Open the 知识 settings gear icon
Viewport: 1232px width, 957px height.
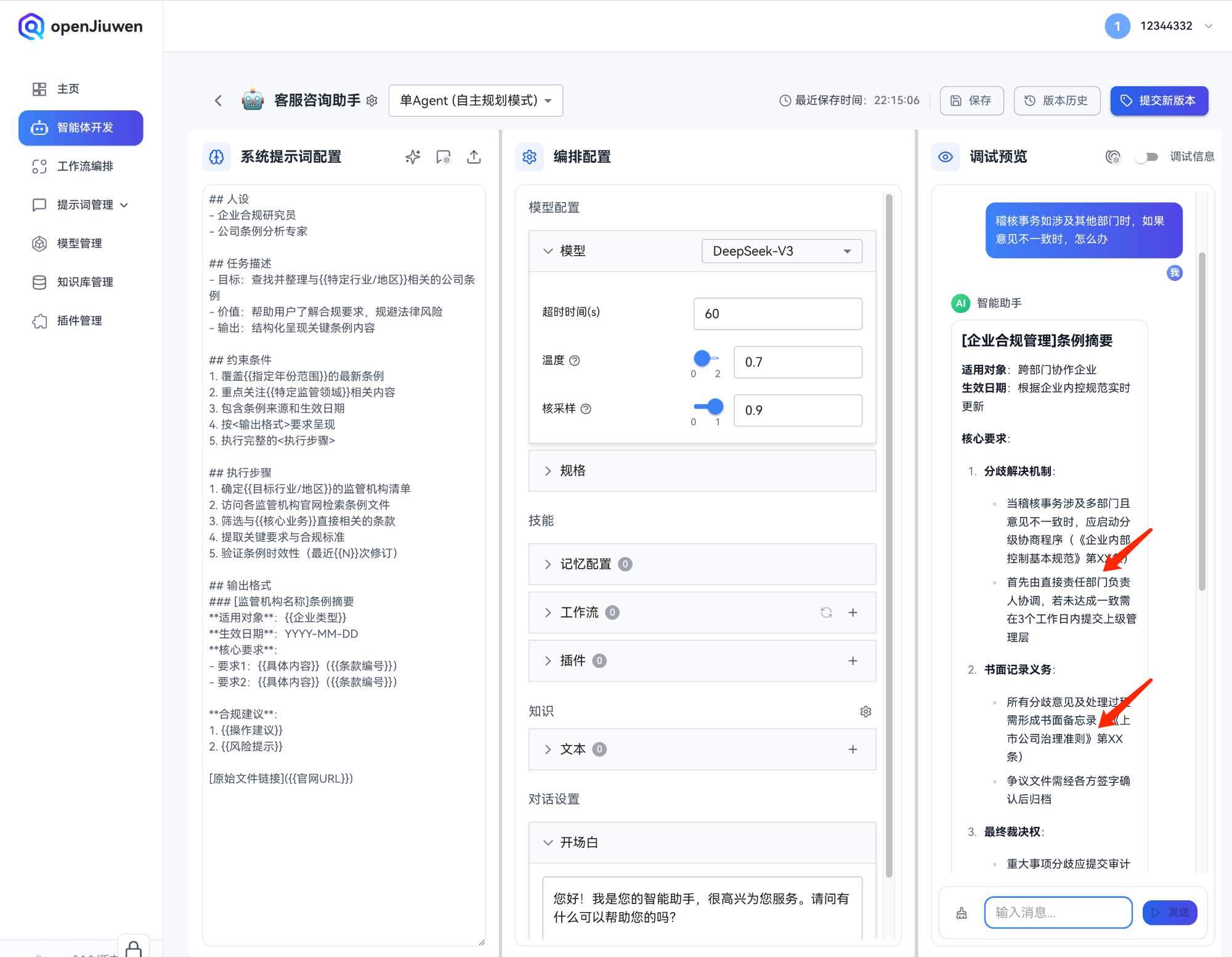pos(865,711)
